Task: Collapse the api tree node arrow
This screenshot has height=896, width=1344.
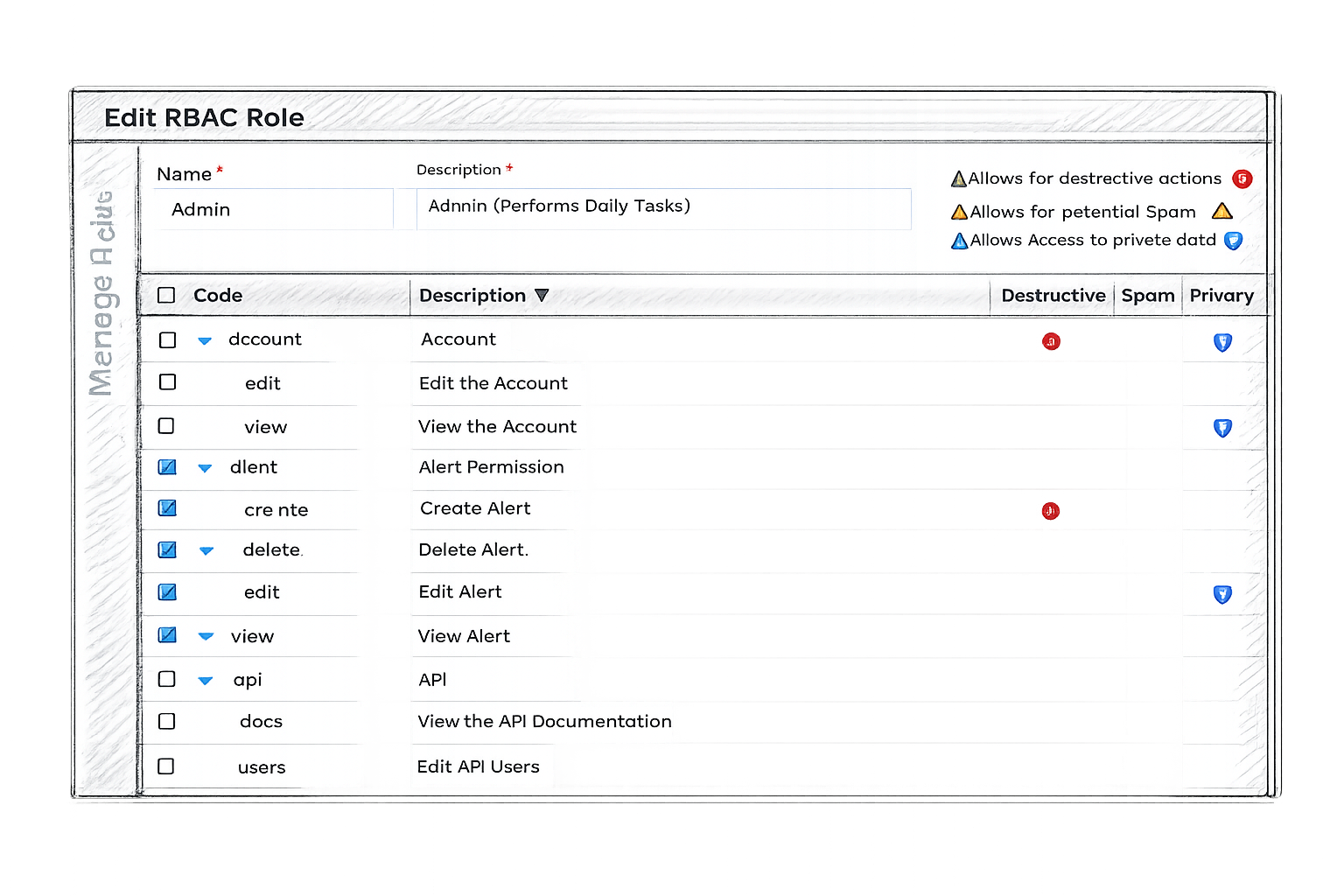Action: [x=206, y=681]
